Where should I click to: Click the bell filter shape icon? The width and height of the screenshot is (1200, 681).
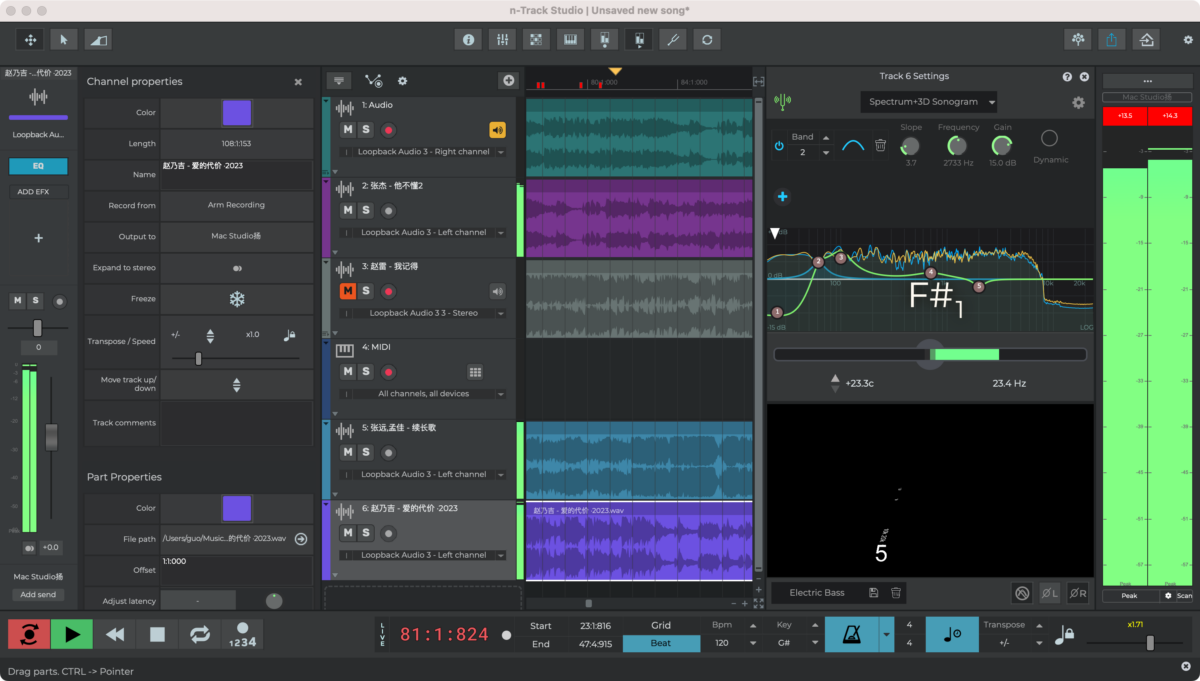pos(853,146)
